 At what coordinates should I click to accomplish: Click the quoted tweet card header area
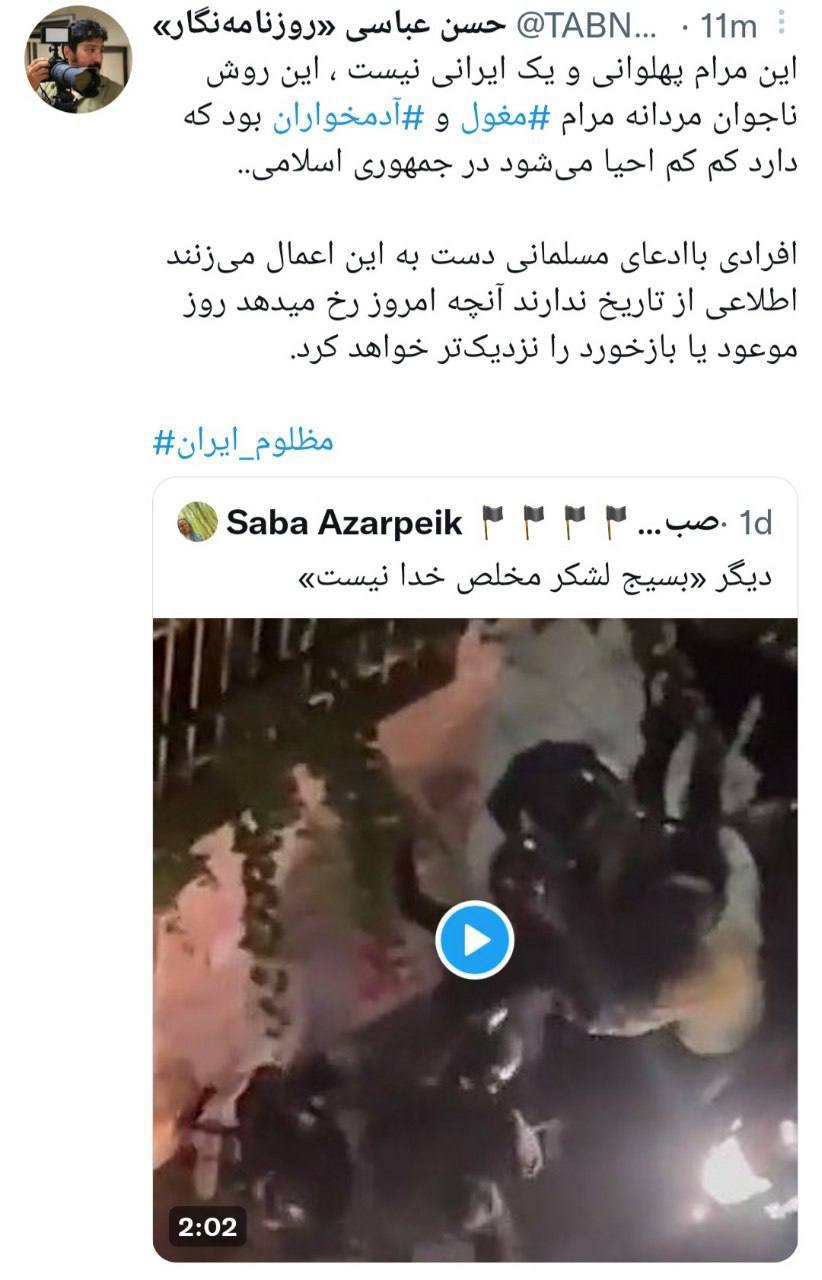pos(475,522)
